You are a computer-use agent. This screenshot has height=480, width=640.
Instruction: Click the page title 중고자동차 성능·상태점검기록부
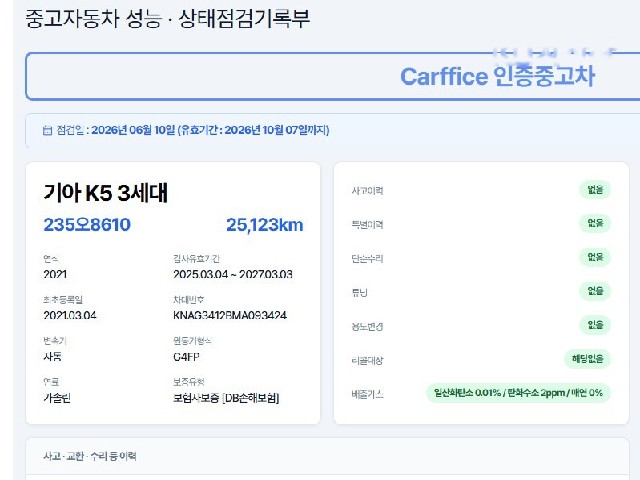click(168, 18)
